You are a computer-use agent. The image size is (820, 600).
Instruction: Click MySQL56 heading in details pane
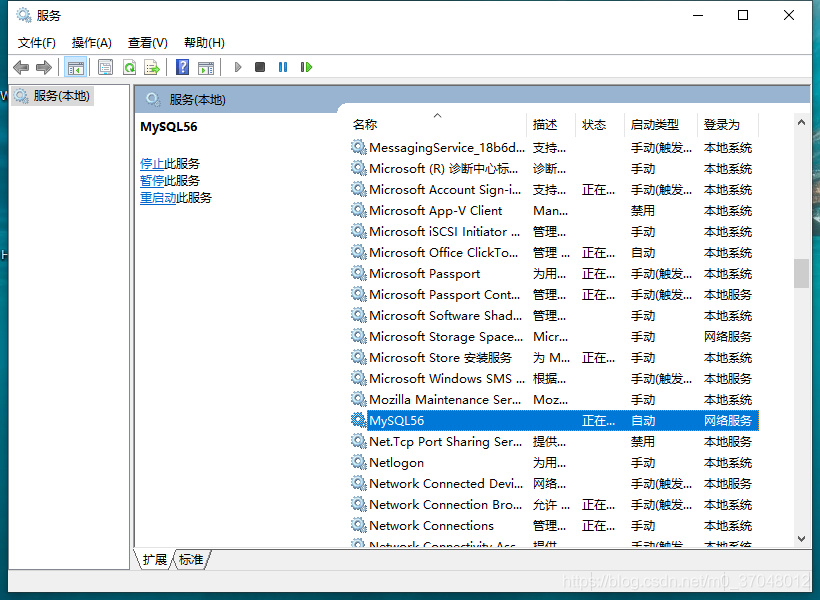pyautogui.click(x=168, y=127)
